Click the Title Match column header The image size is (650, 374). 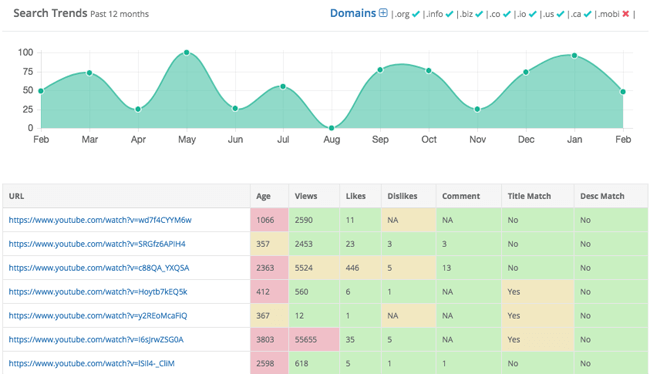(x=529, y=196)
